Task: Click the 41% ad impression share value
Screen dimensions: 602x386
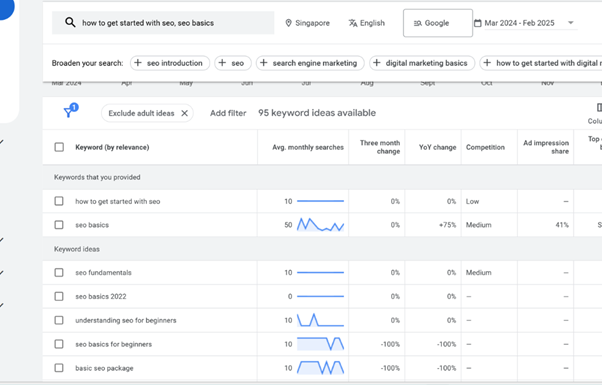Action: [562, 225]
